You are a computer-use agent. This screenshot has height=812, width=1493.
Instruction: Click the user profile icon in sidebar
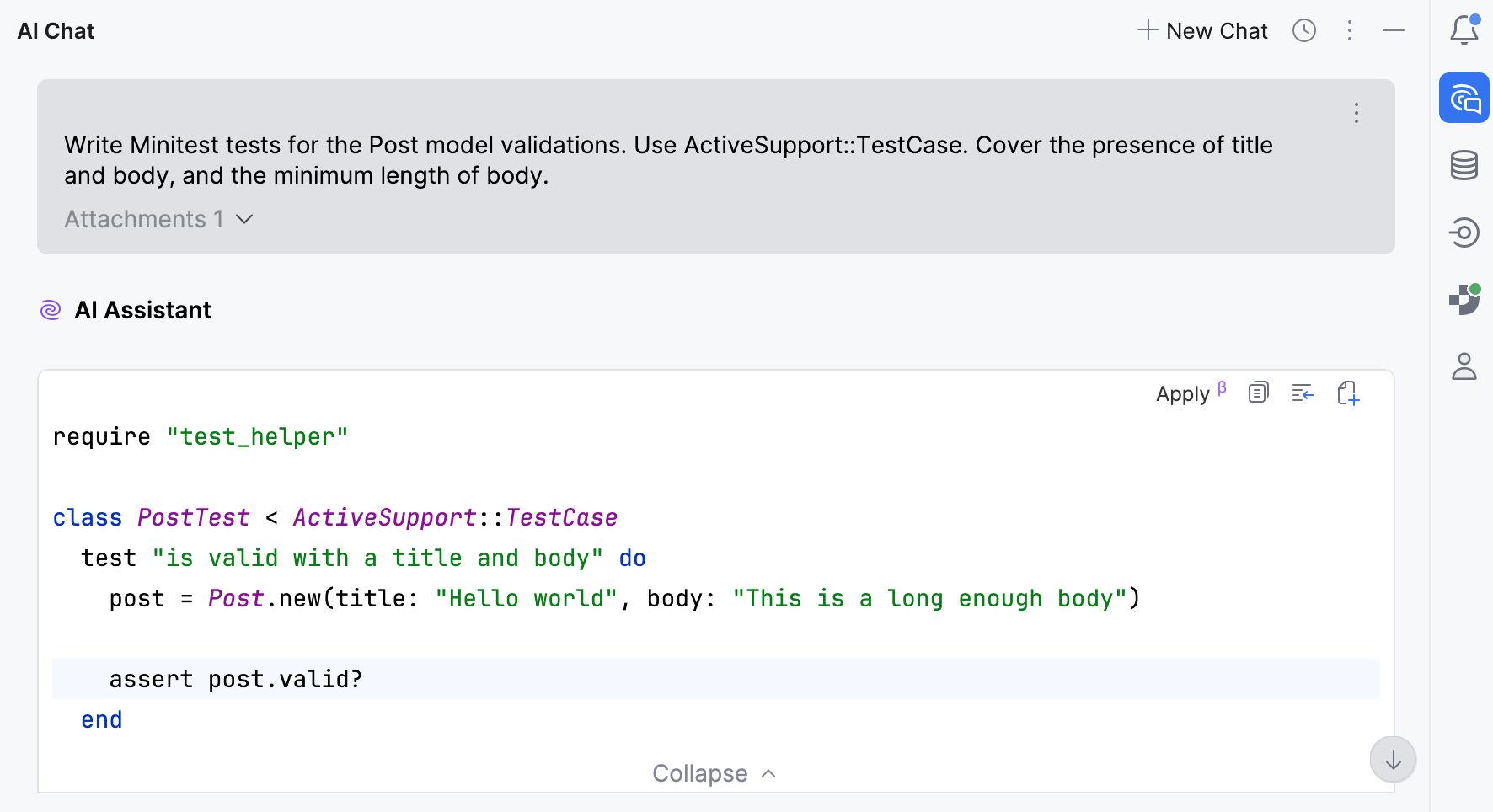click(x=1464, y=366)
